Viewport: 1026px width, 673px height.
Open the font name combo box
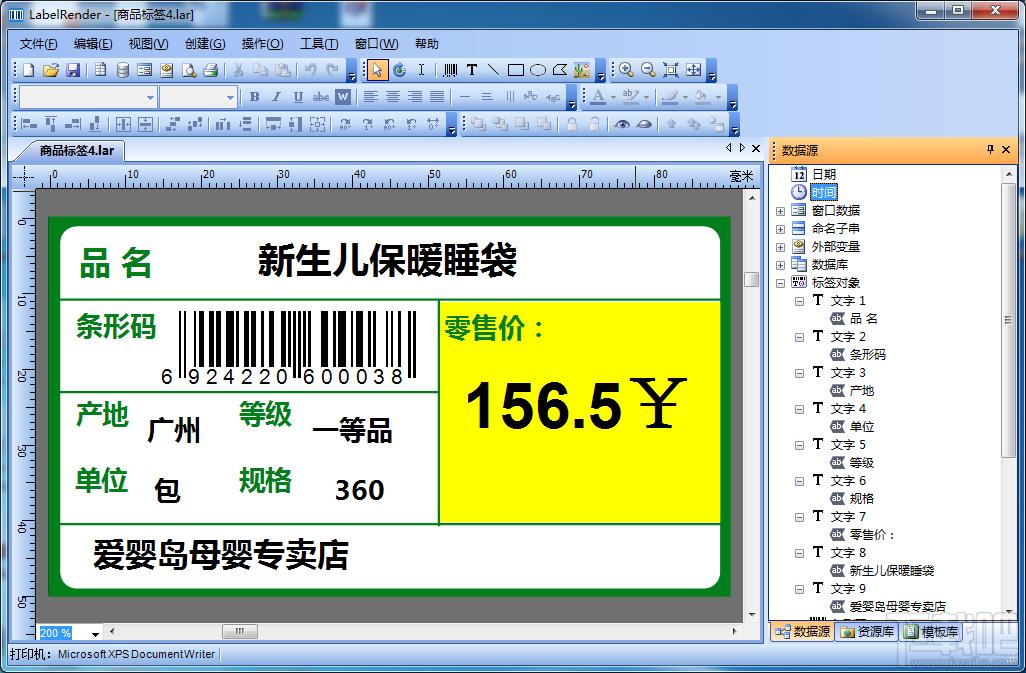[88, 97]
